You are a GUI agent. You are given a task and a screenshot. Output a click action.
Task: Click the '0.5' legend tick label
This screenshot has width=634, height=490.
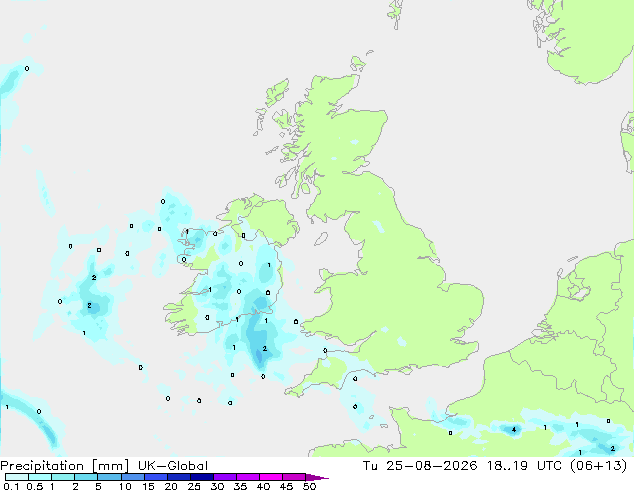click(x=35, y=486)
